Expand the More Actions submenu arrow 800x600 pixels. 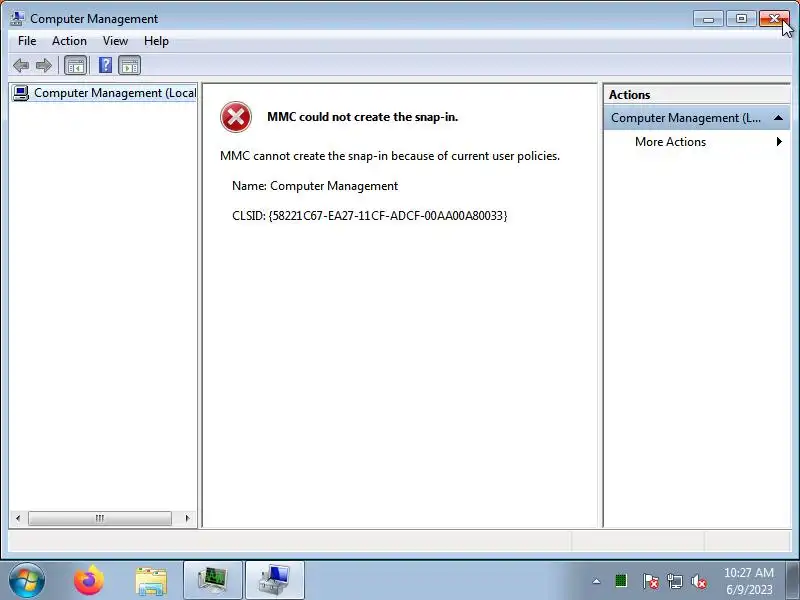779,142
